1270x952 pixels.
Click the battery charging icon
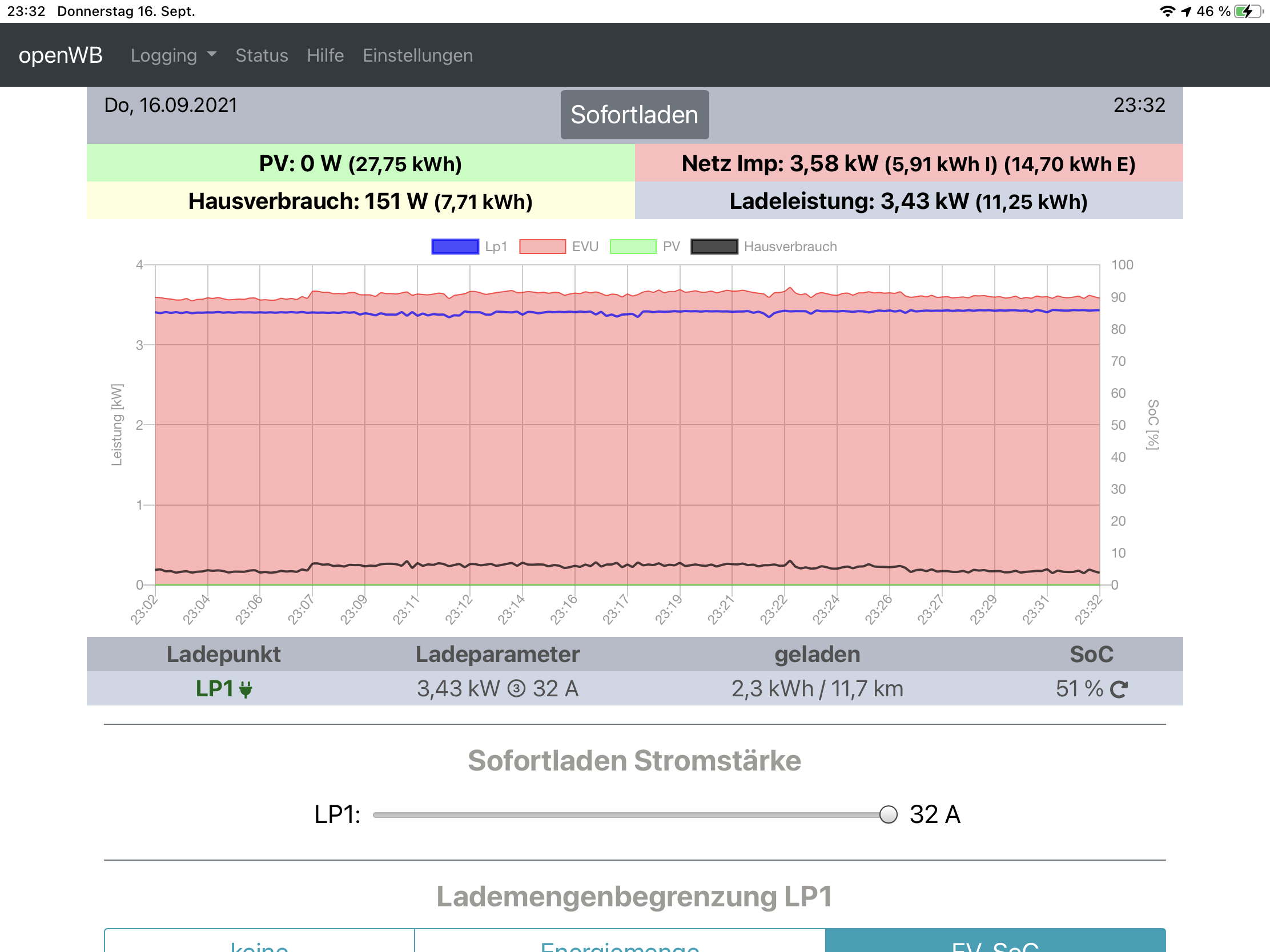click(1248, 11)
